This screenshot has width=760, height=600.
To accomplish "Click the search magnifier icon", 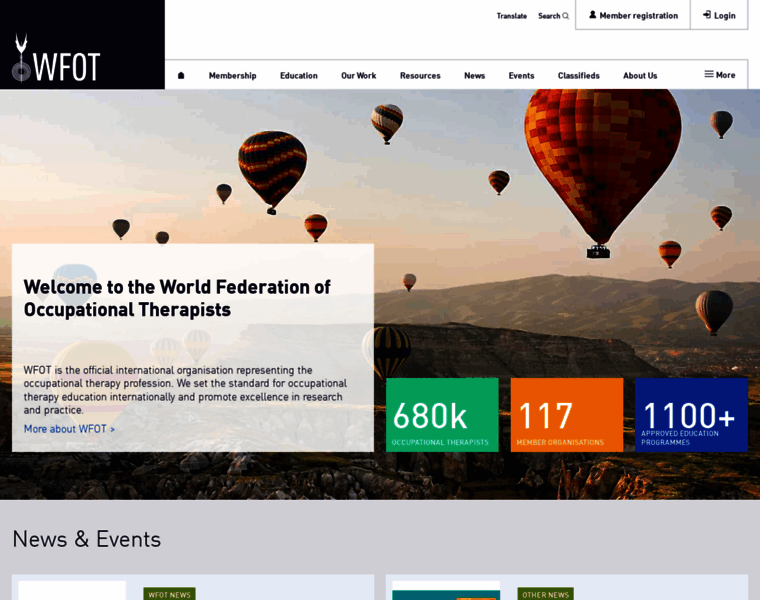I will pos(566,16).
